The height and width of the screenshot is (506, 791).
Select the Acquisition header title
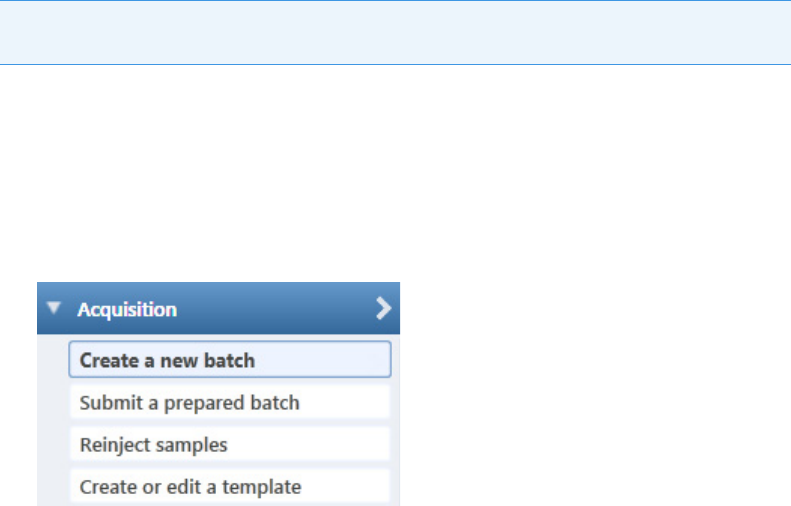[x=127, y=309]
